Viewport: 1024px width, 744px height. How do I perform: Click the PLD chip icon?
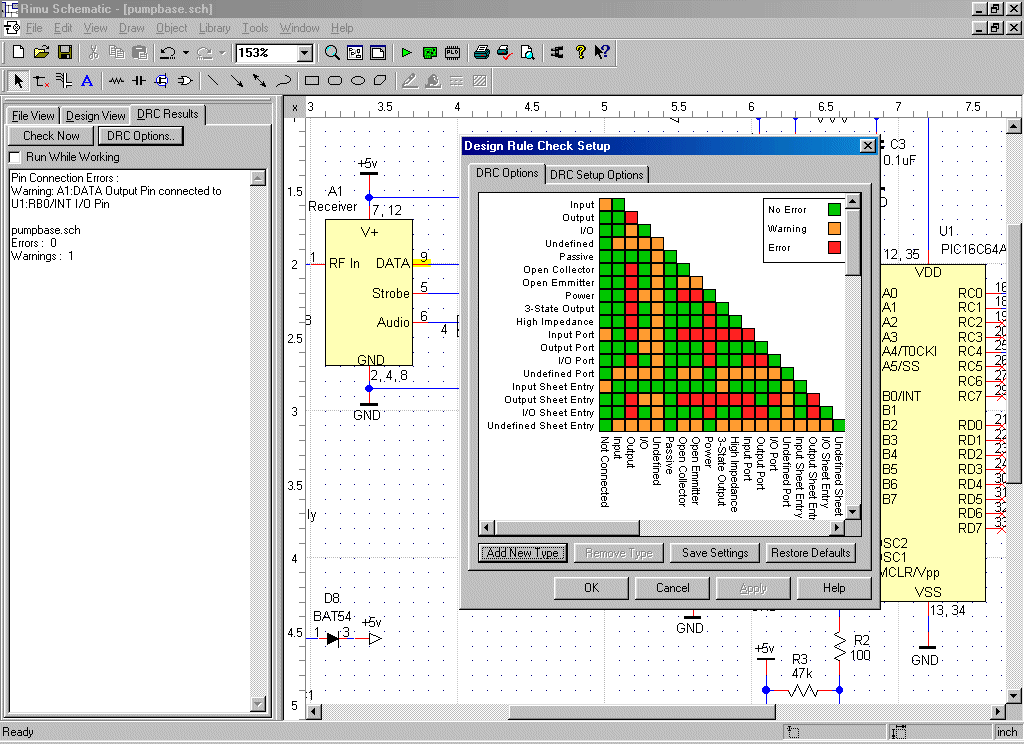click(x=452, y=53)
